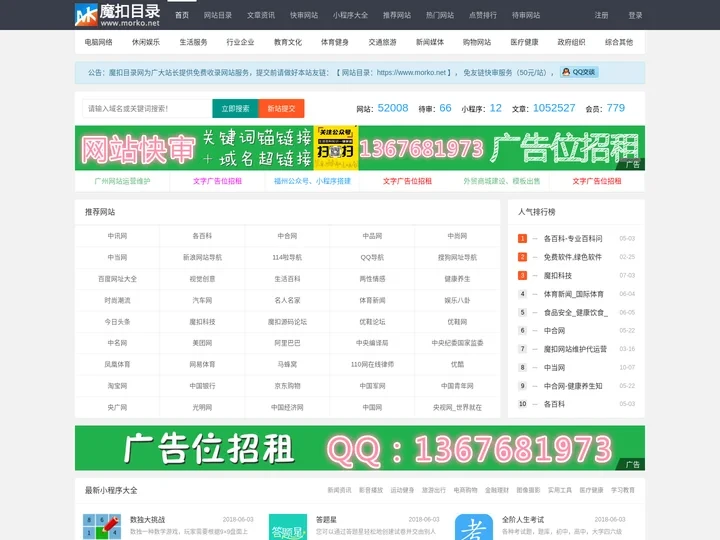
Task: Select the 电脑网络 category
Action: tap(99, 42)
